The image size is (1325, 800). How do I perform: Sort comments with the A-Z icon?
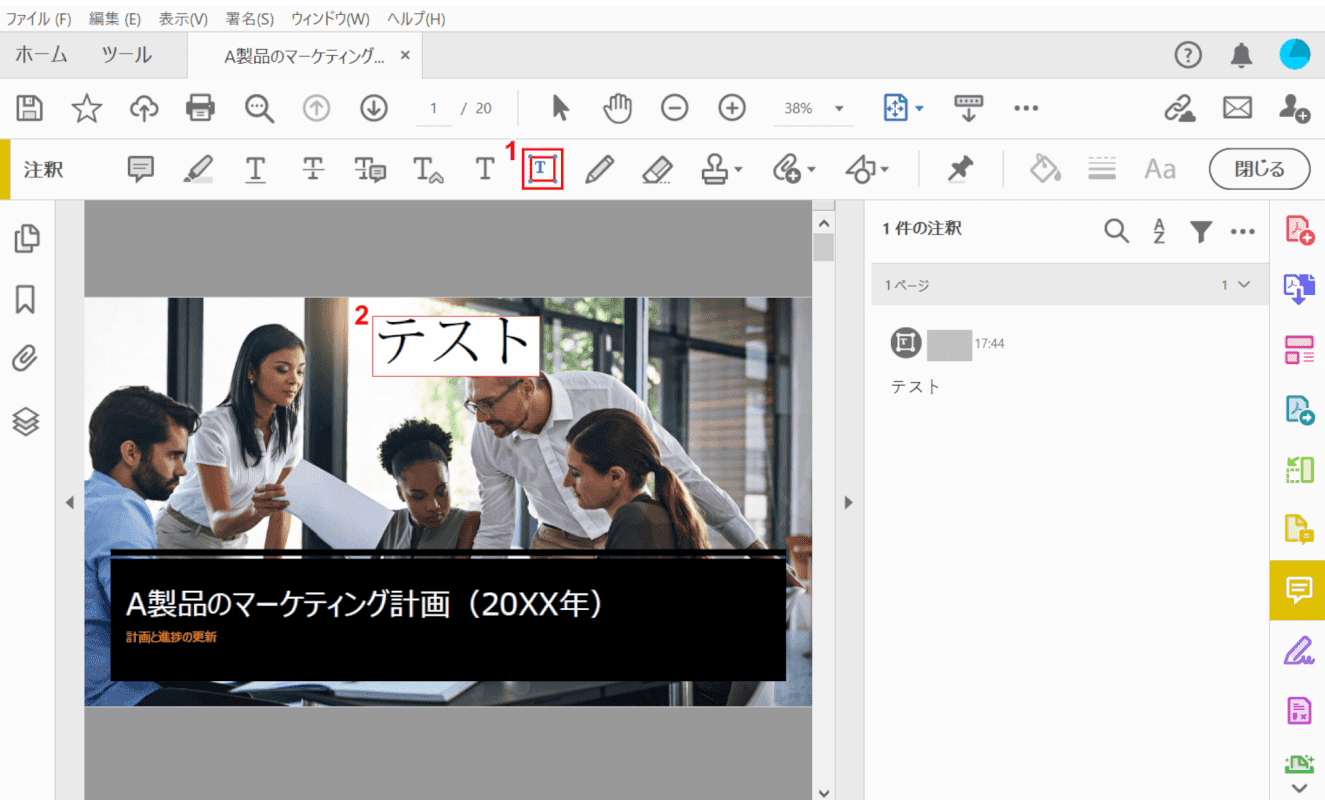pyautogui.click(x=1159, y=231)
